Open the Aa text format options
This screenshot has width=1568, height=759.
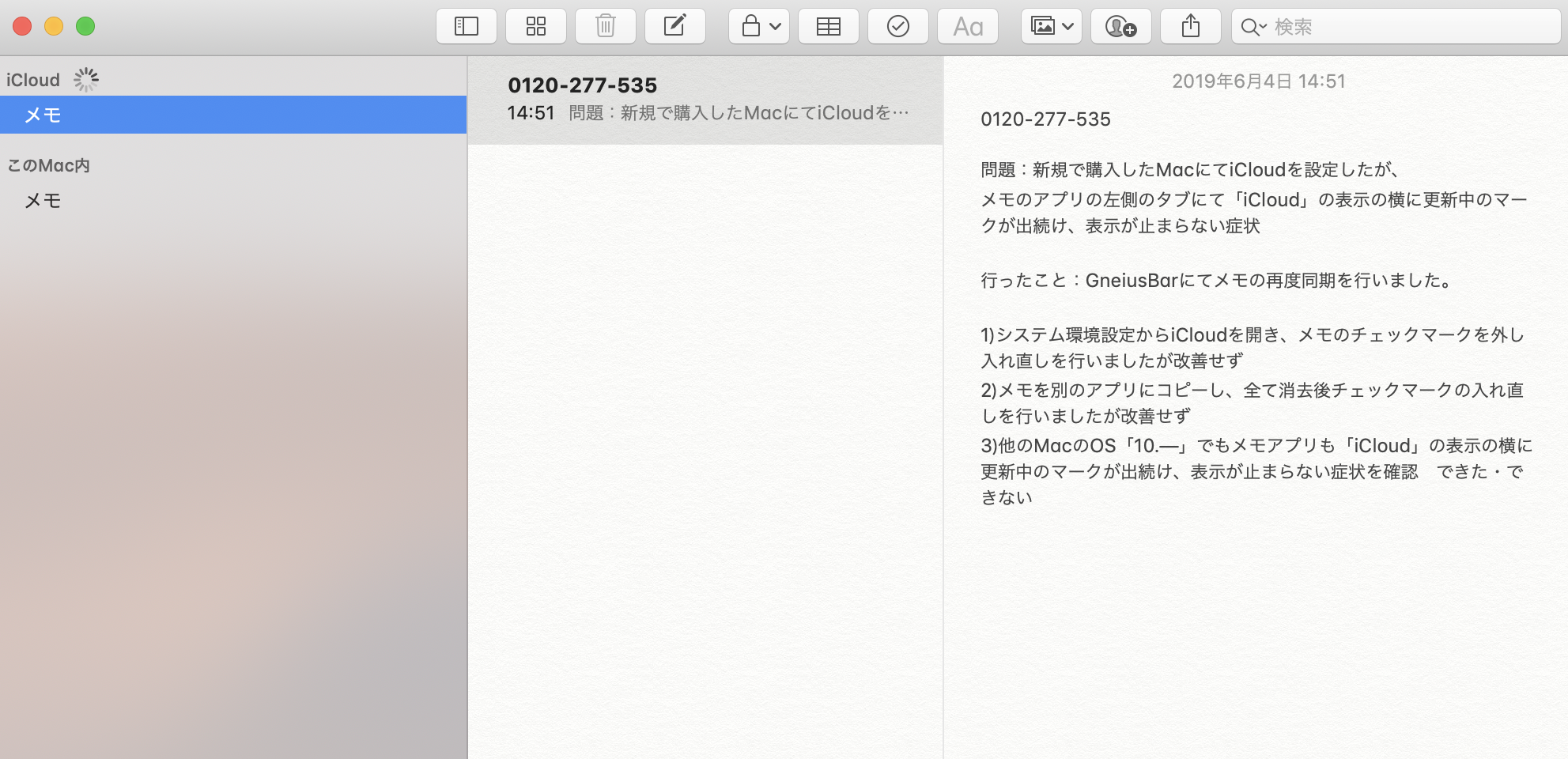(968, 27)
